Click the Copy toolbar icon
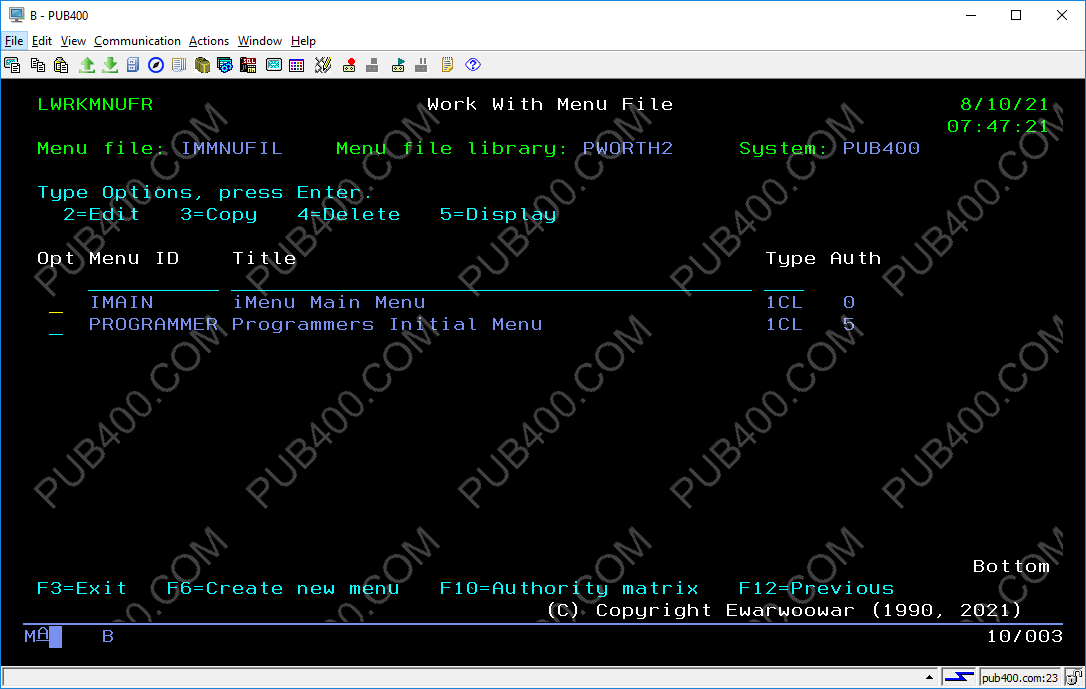1086x689 pixels. coord(37,65)
